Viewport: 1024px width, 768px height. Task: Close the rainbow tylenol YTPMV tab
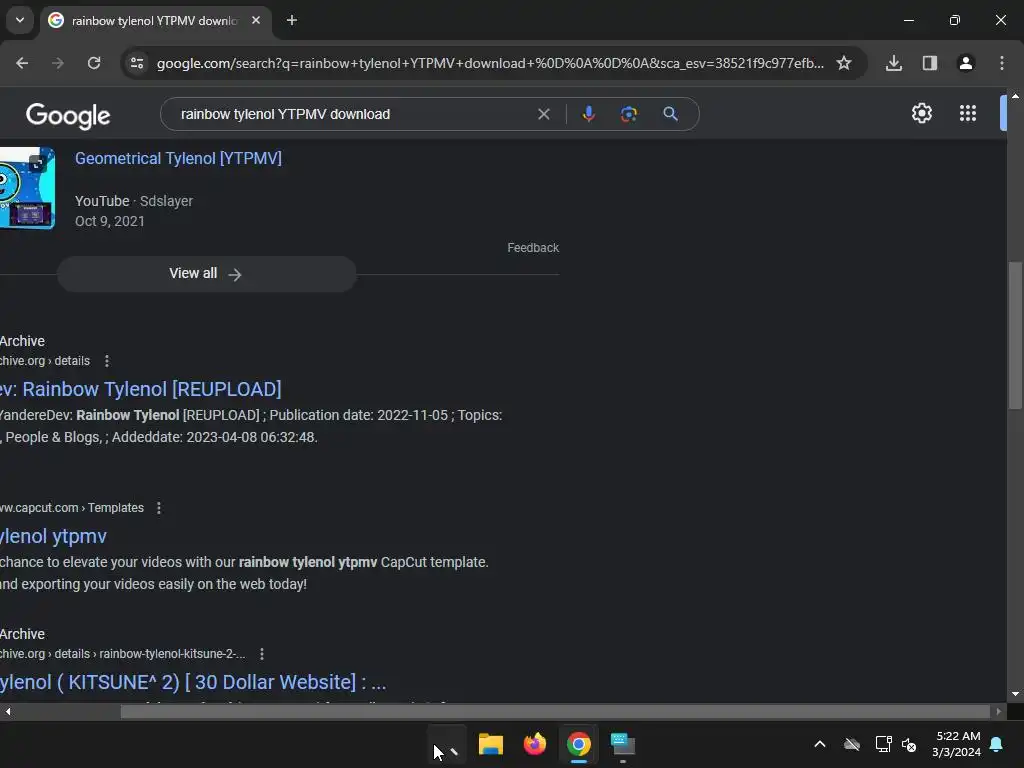tap(256, 20)
